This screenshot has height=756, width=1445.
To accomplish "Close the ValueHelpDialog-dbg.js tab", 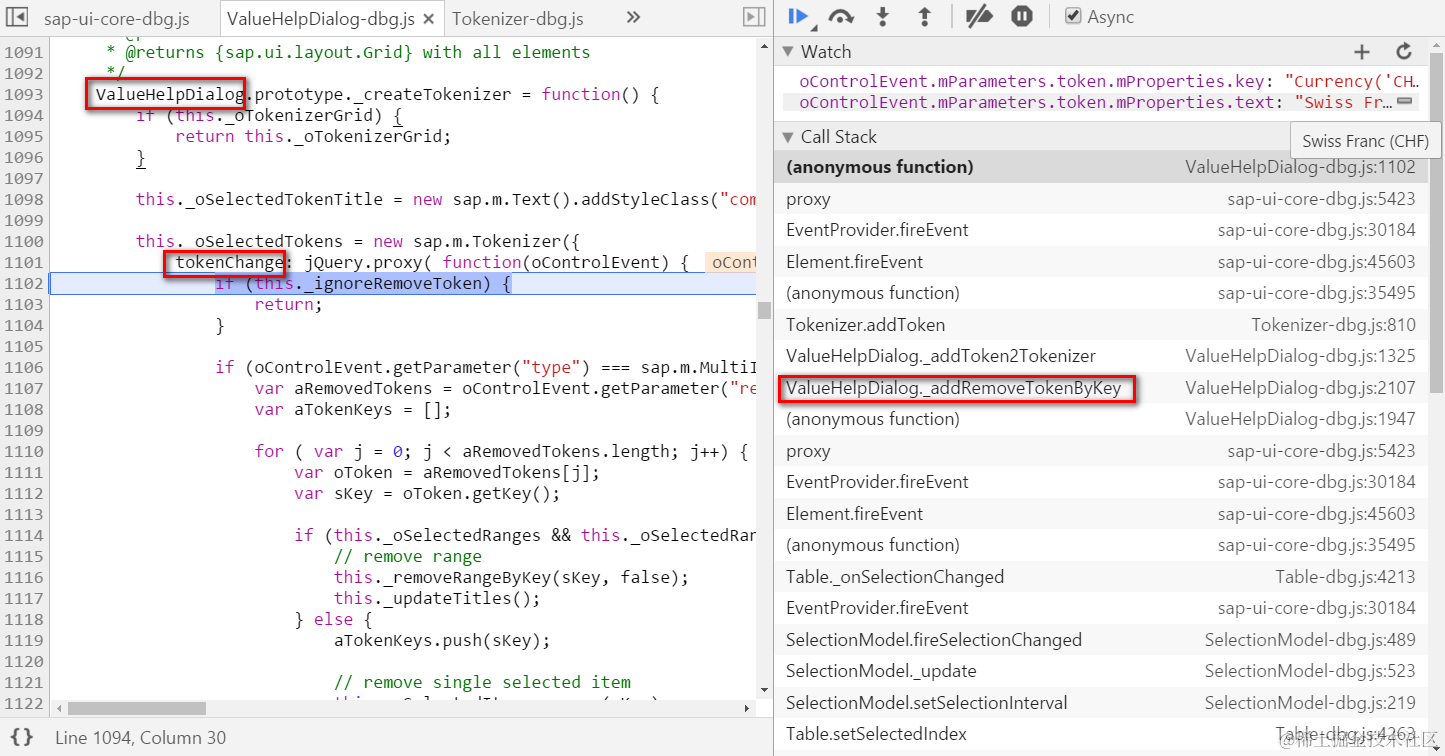I will (x=429, y=19).
